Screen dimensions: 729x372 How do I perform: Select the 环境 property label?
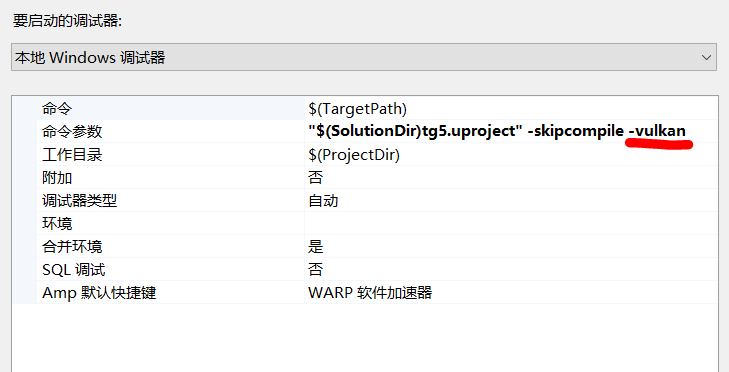pyautogui.click(x=57, y=223)
